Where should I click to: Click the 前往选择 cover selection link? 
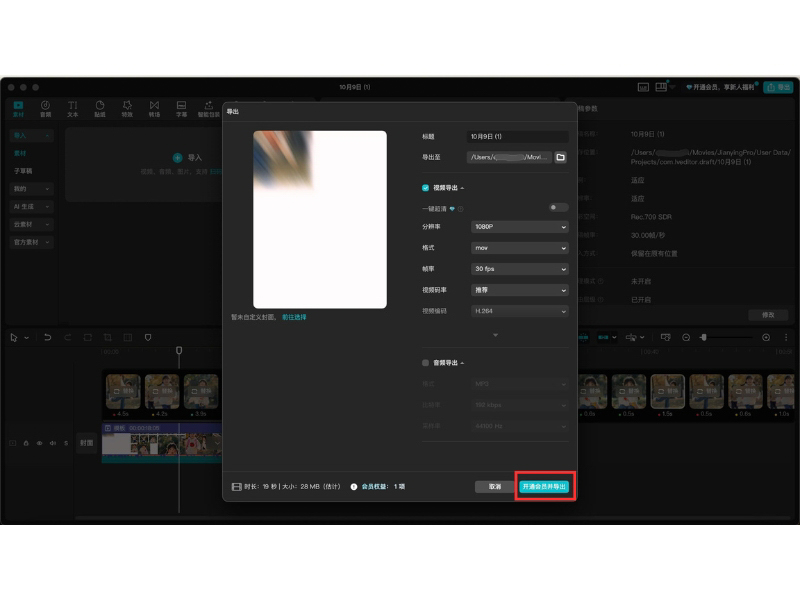tap(294, 317)
